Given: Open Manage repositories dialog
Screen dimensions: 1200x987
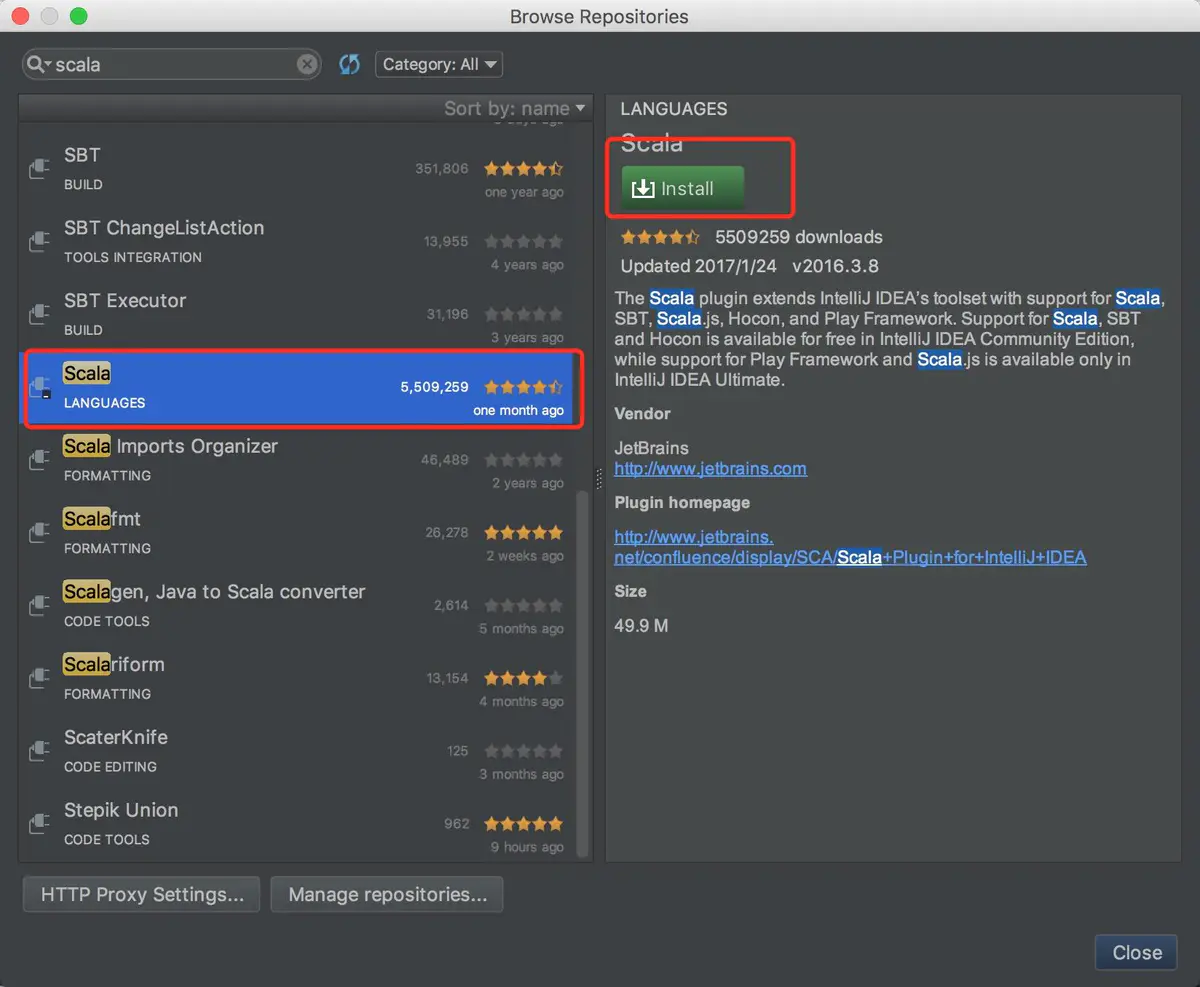Looking at the screenshot, I should (x=387, y=895).
